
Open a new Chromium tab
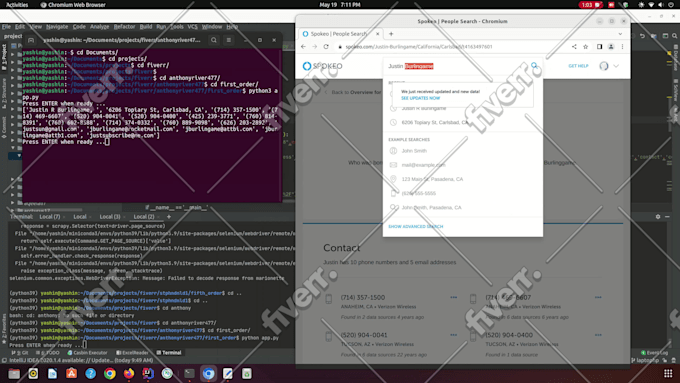pos(391,34)
